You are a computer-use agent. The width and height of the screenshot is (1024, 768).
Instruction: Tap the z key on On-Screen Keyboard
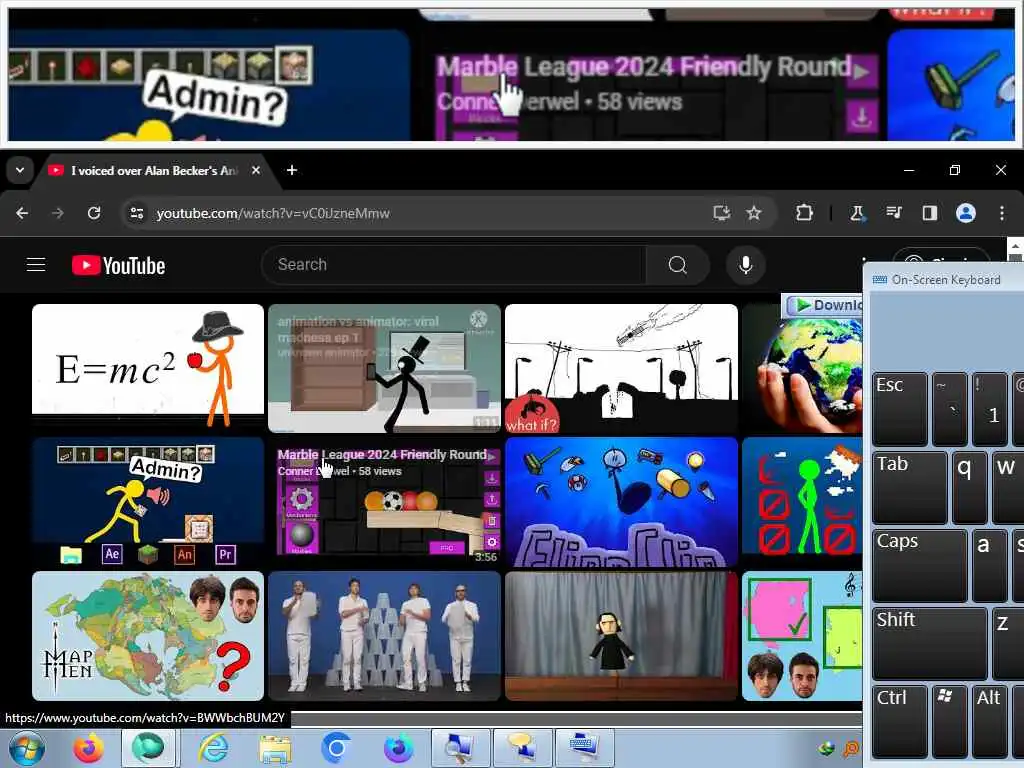coord(1008,643)
